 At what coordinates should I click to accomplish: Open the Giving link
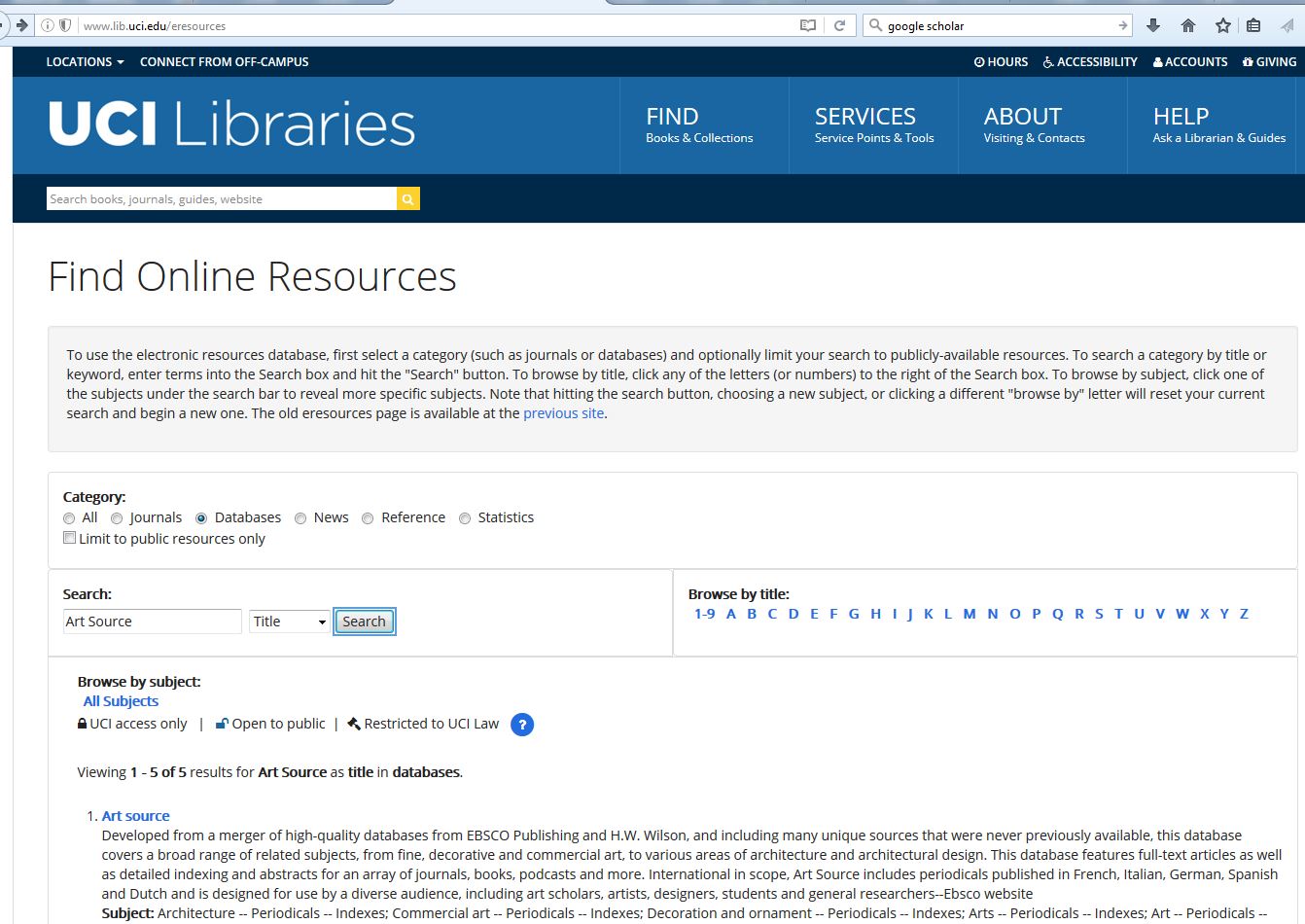coord(1269,61)
